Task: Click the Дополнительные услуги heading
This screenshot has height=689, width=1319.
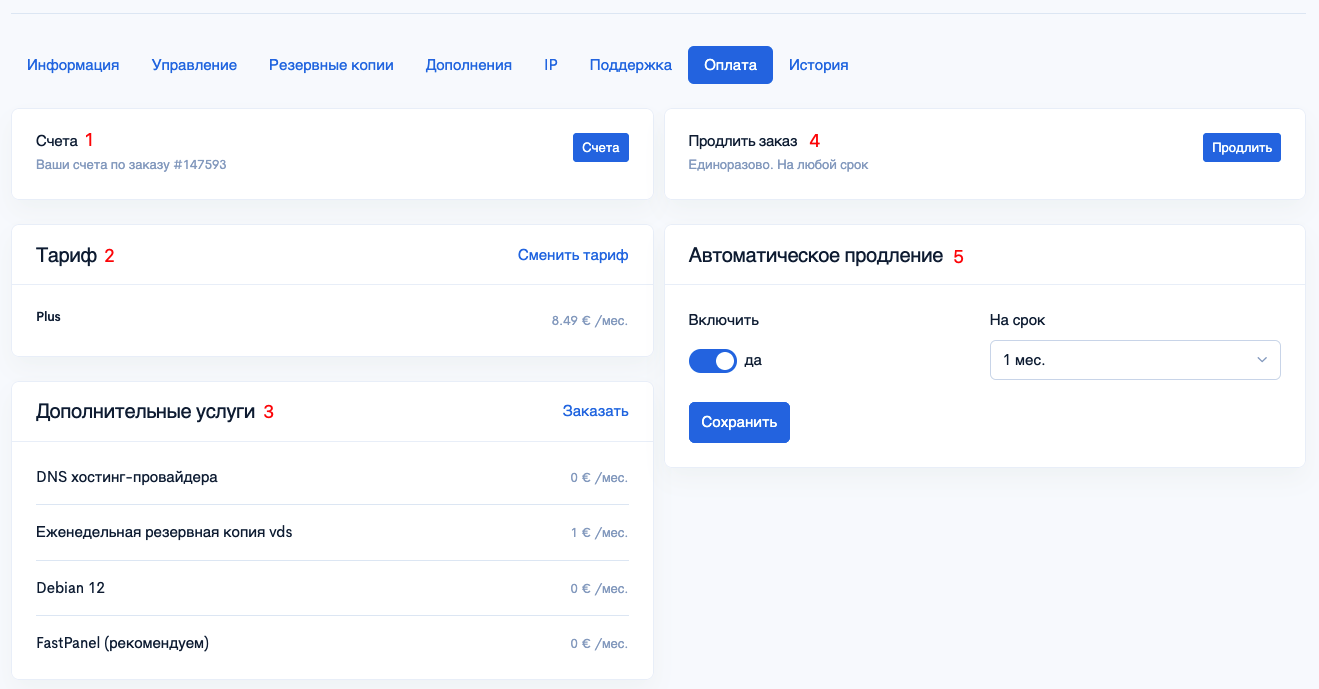Action: pyautogui.click(x=145, y=412)
